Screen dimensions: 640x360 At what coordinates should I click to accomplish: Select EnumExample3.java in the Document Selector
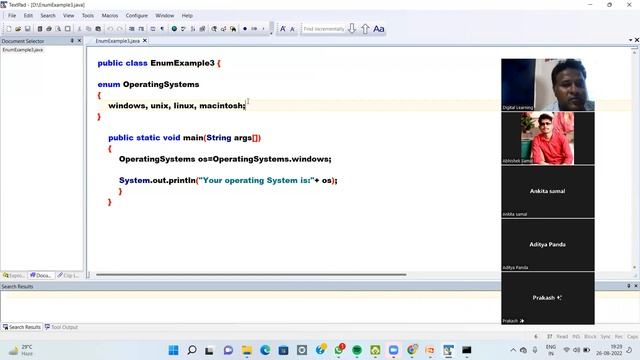tap(22, 50)
